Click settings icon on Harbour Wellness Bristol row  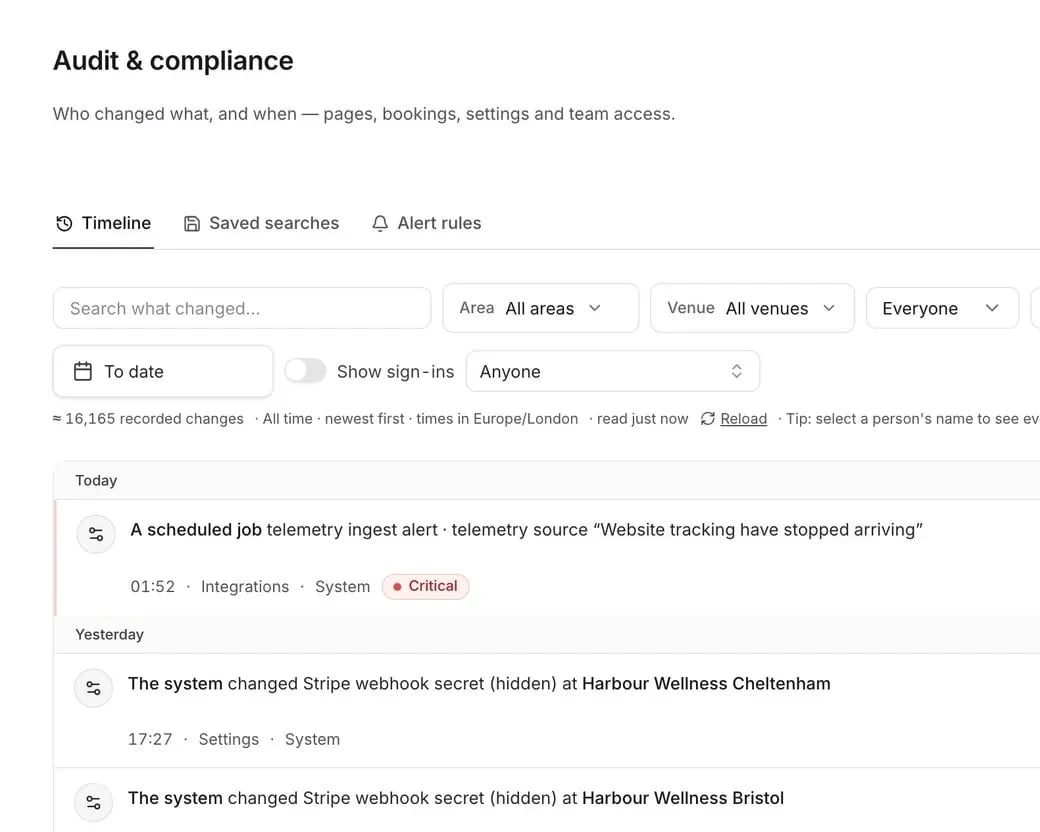pos(94,803)
